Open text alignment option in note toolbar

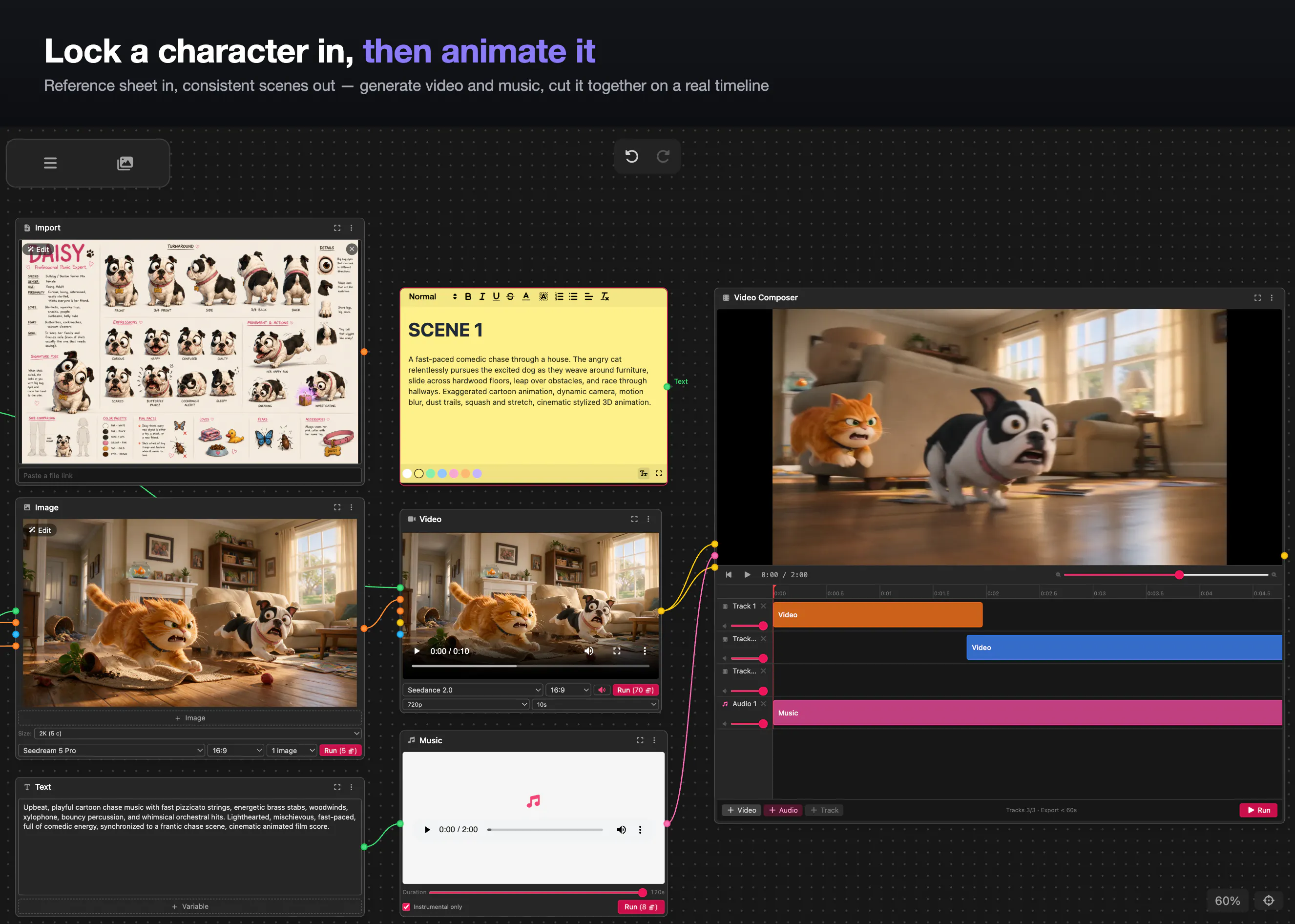588,296
